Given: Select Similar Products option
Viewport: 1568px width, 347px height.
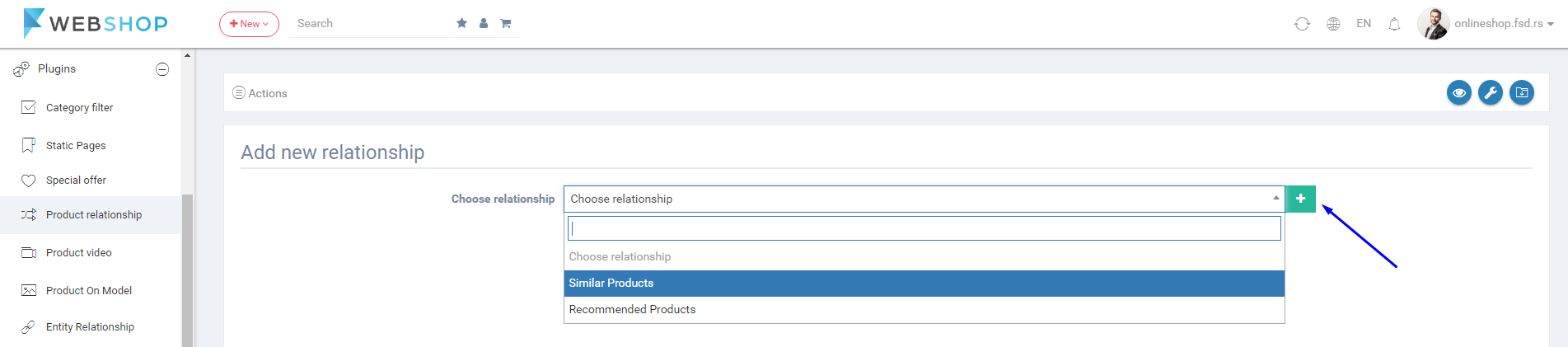Looking at the screenshot, I should [924, 283].
